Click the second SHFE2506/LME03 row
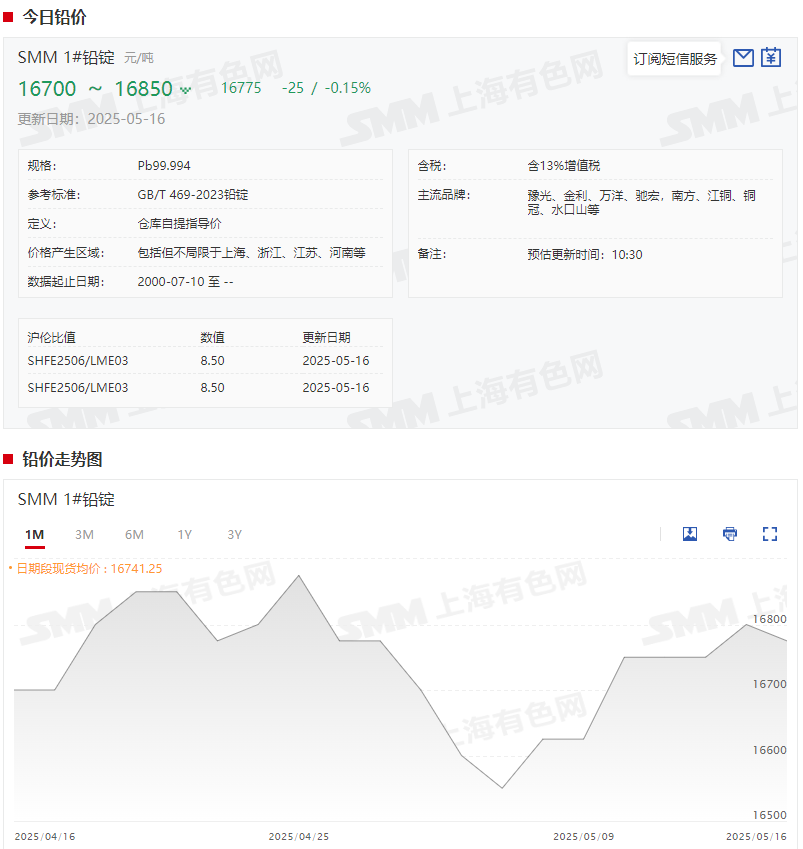This screenshot has height=849, width=803. click(205, 388)
